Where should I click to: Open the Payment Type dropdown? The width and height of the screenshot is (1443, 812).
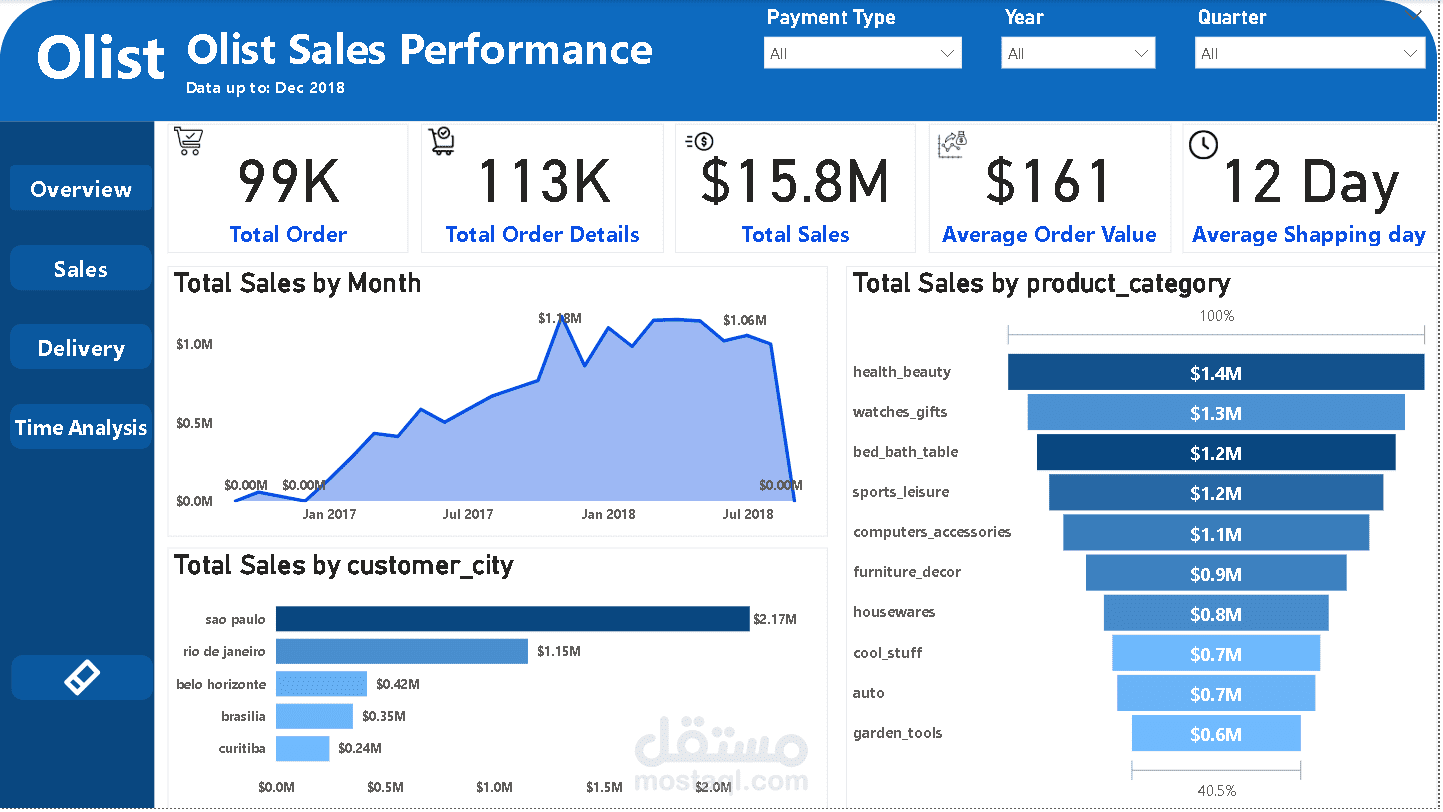tap(862, 54)
